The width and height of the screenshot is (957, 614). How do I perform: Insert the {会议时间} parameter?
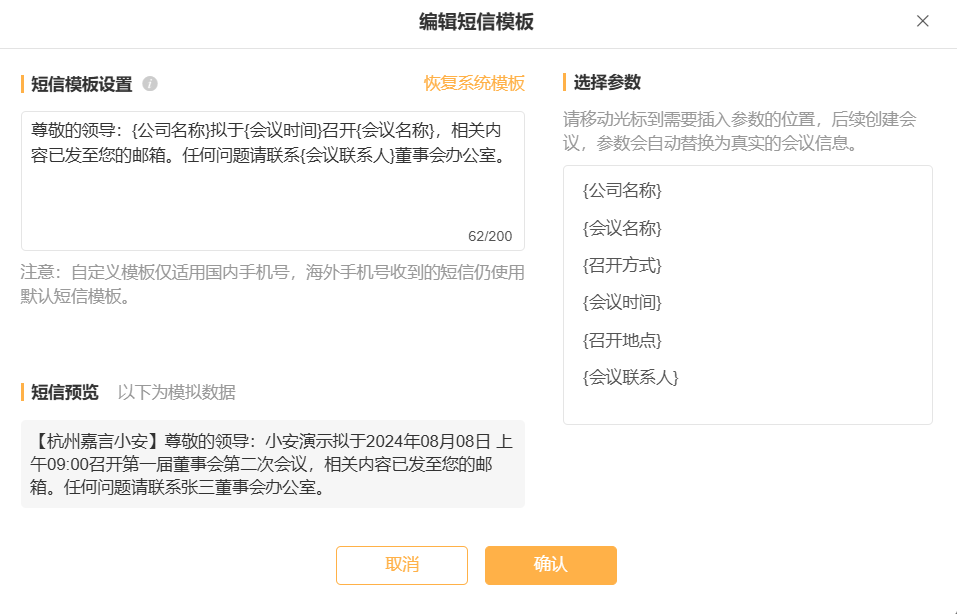pyautogui.click(x=622, y=302)
